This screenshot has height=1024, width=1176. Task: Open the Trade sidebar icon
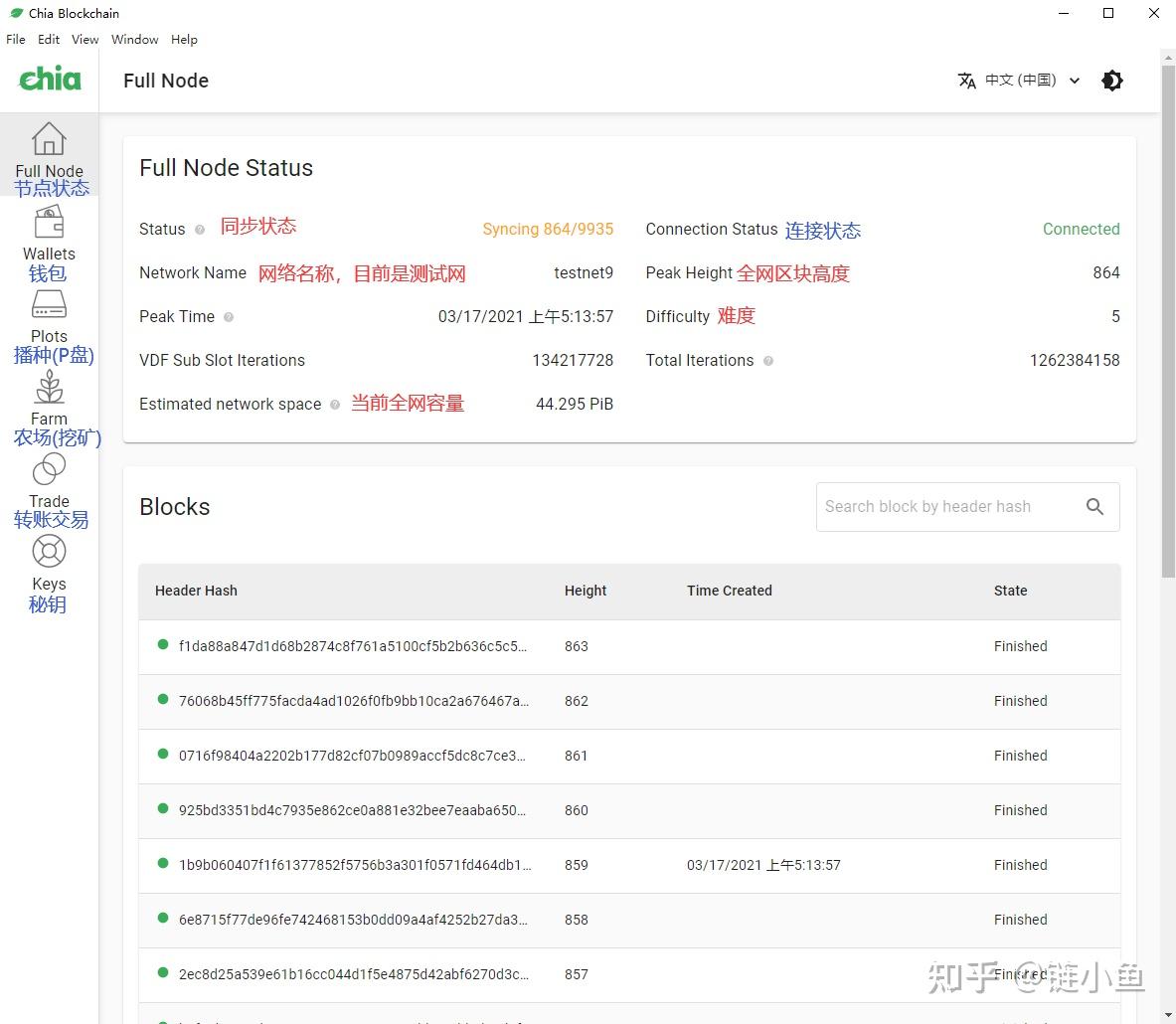tap(49, 469)
